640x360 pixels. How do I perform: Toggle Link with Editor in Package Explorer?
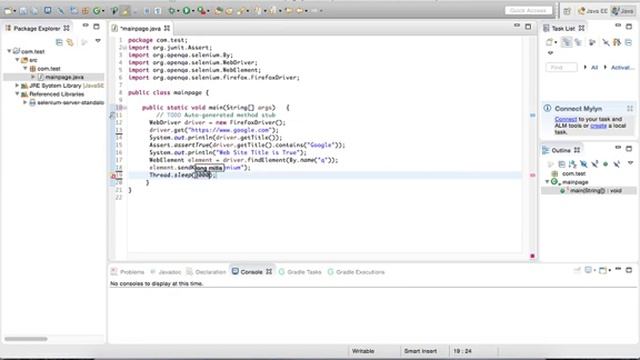tap(70, 42)
